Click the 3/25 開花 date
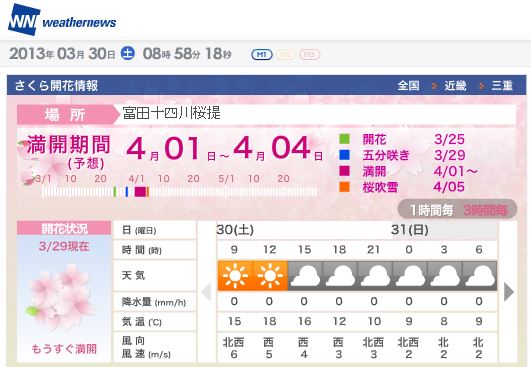531x367 pixels. coord(449,139)
